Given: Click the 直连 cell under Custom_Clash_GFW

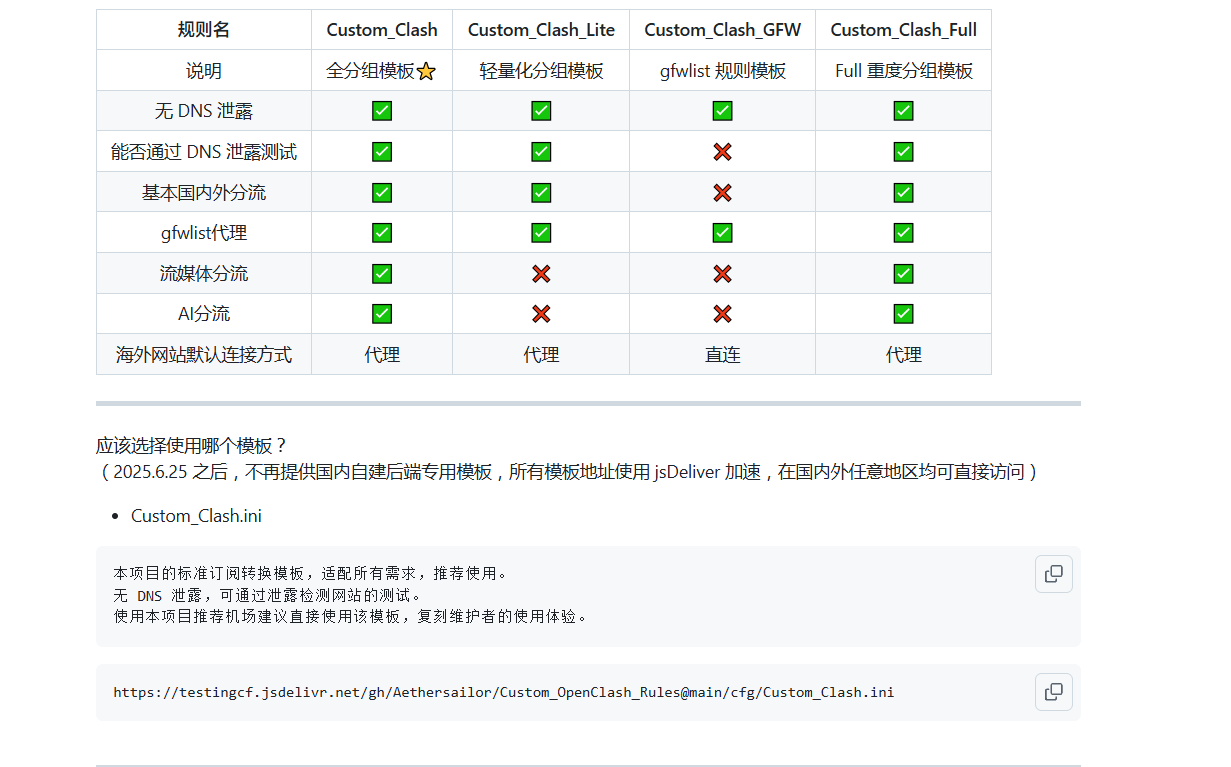Looking at the screenshot, I should click(x=722, y=355).
